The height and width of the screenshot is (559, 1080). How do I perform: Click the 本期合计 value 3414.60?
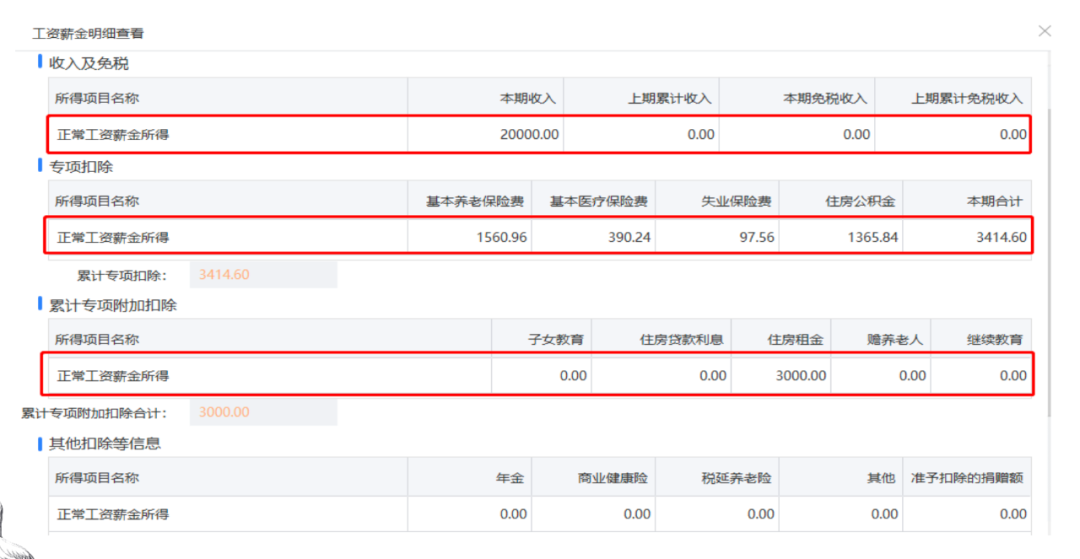coord(968,238)
